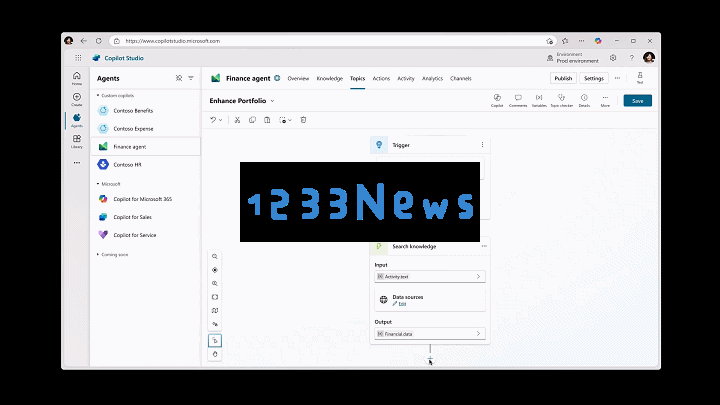Open the app launcher grid
The image size is (720, 405).
pos(78,58)
